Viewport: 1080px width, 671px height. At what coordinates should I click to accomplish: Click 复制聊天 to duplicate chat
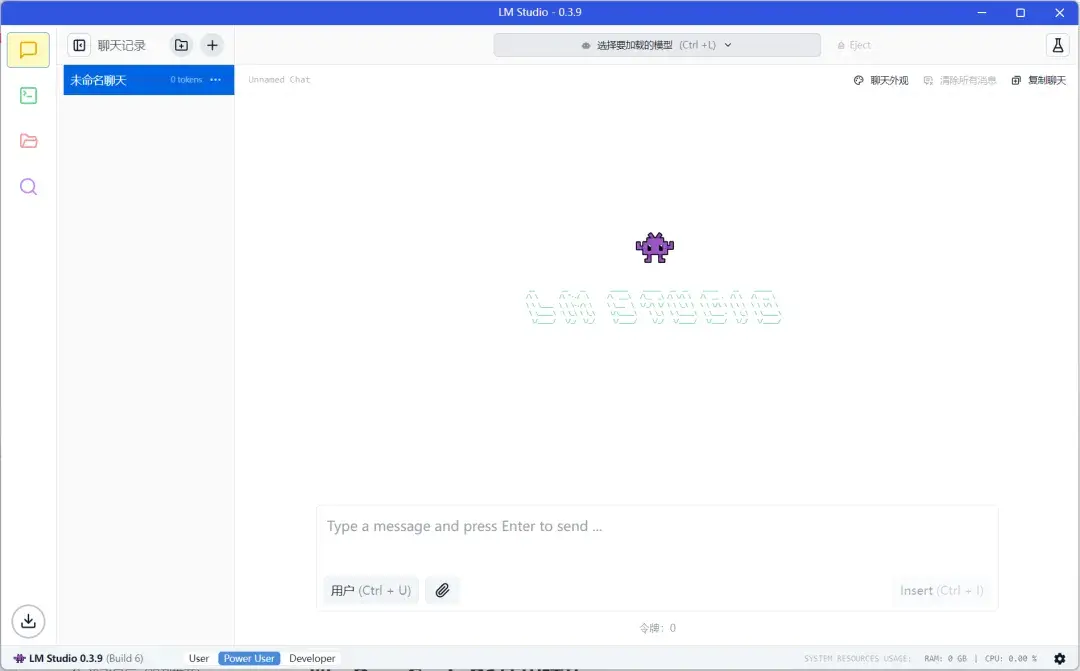(1039, 81)
